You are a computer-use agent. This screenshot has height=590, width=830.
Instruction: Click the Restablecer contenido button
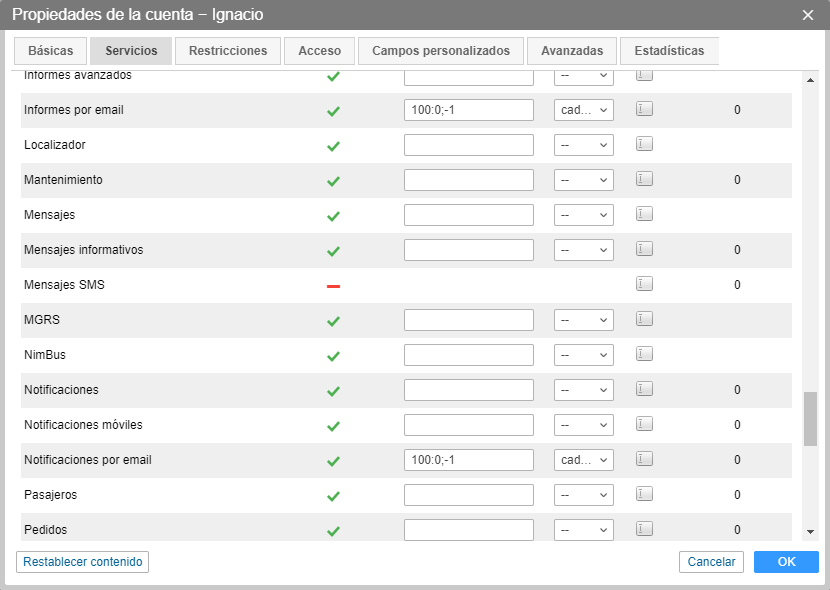[x=83, y=562]
